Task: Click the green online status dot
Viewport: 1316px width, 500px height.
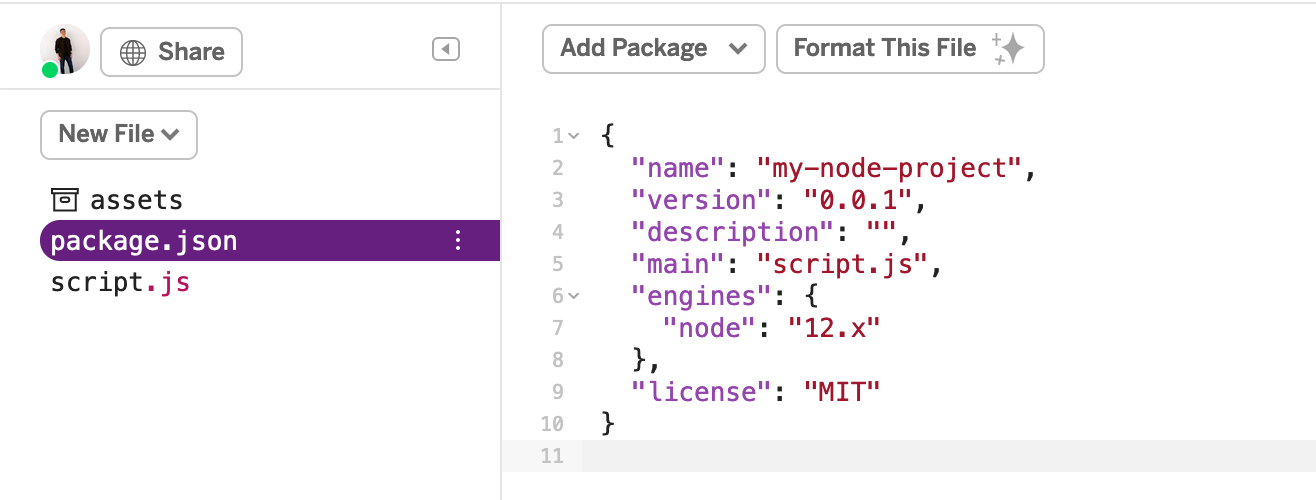Action: point(50,70)
